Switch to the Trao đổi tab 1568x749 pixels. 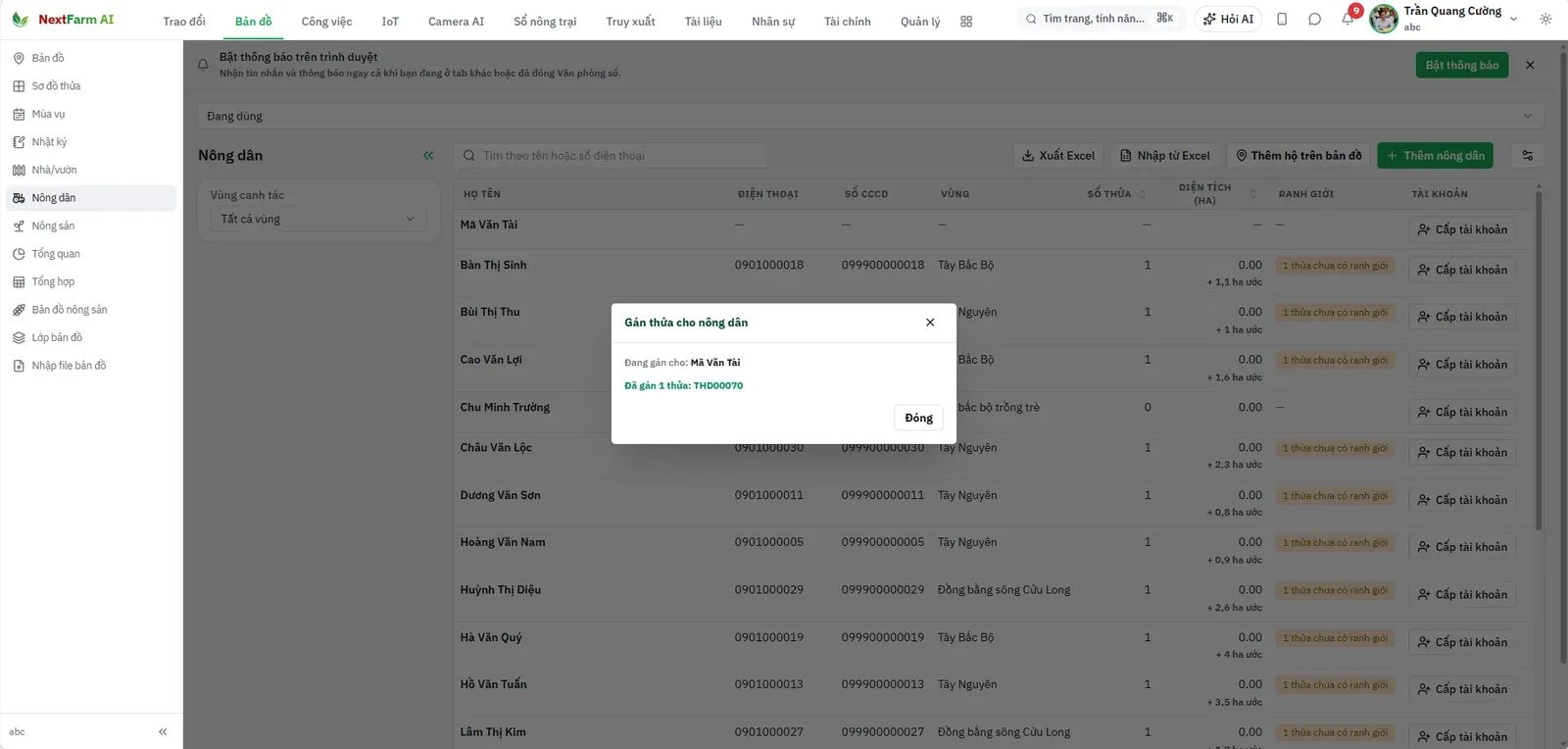pos(184,22)
